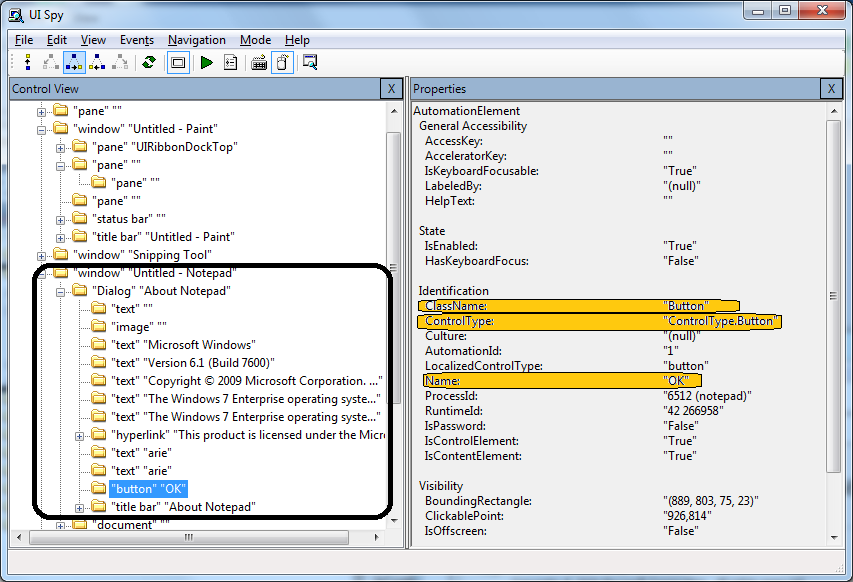
Task: Click the Control View horizontal scroll right arrow
Action: coord(376,537)
